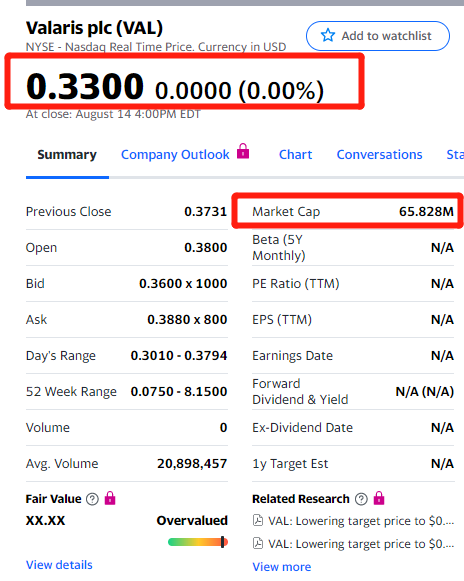Click the pink lock icon next to Fair Value
This screenshot has width=464, height=581.
click(110, 498)
